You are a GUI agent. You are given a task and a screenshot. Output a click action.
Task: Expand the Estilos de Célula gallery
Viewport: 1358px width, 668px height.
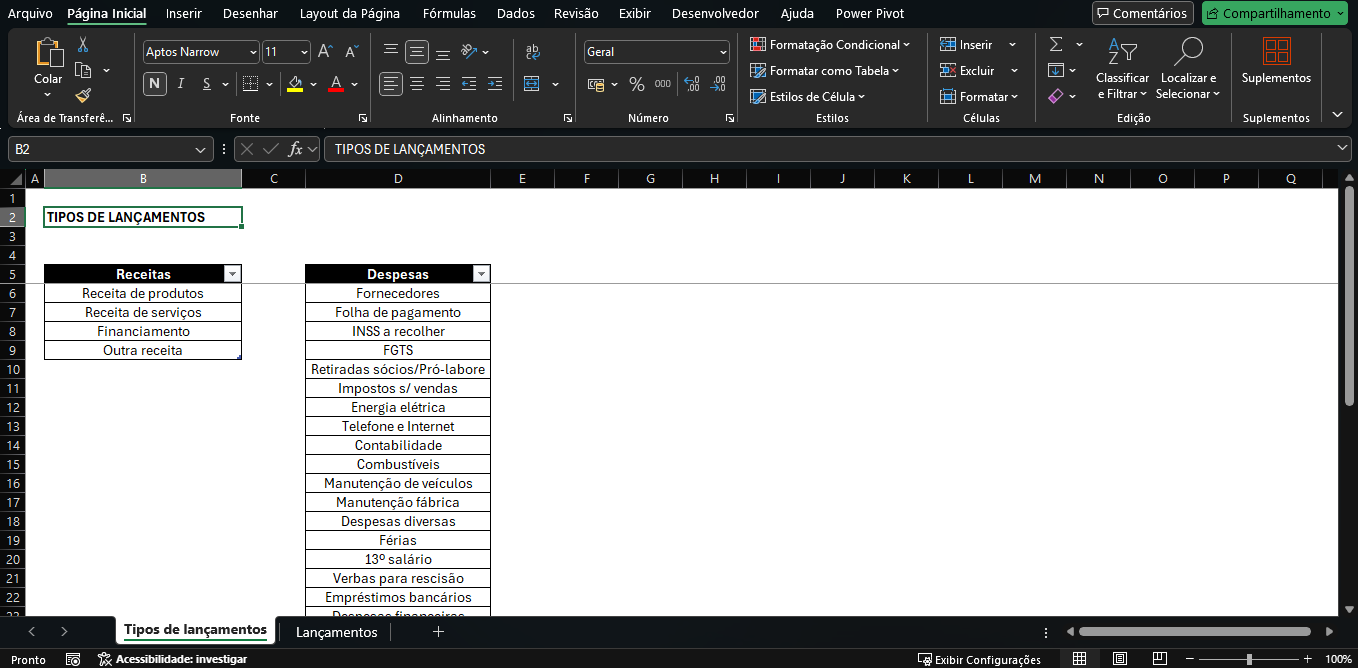click(x=807, y=97)
